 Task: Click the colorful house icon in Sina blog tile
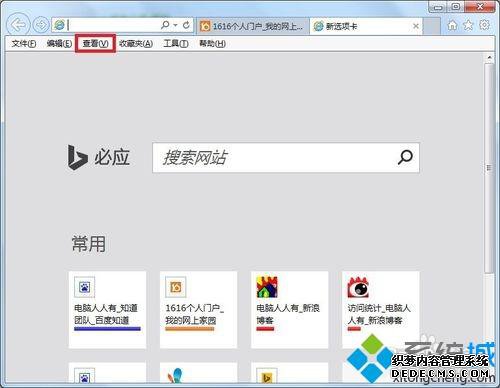[267, 287]
